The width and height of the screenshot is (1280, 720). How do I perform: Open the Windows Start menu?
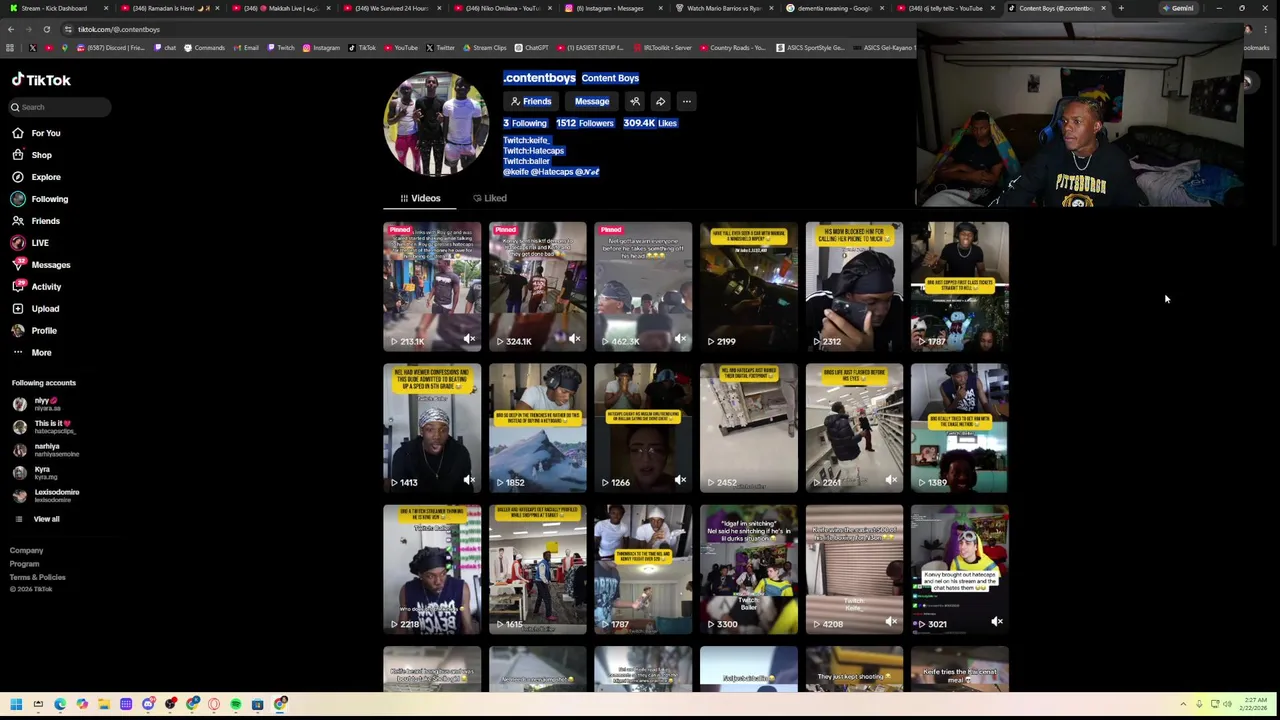point(16,704)
